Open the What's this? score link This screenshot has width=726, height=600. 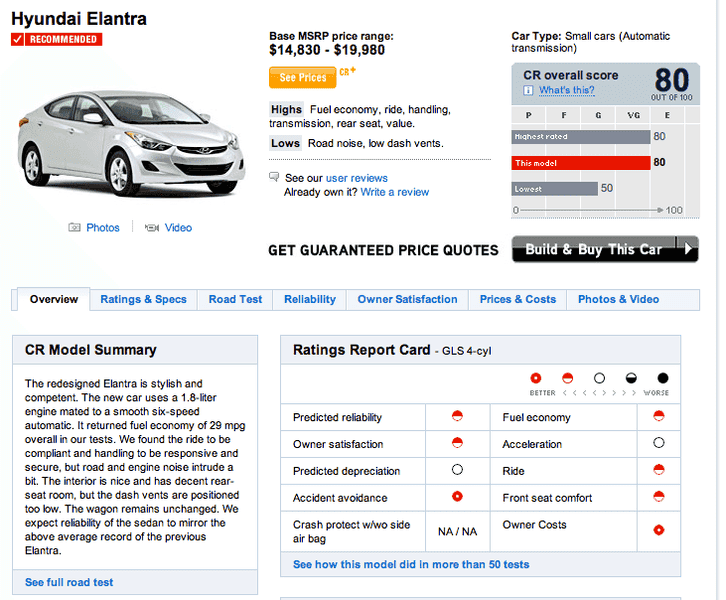tap(567, 90)
